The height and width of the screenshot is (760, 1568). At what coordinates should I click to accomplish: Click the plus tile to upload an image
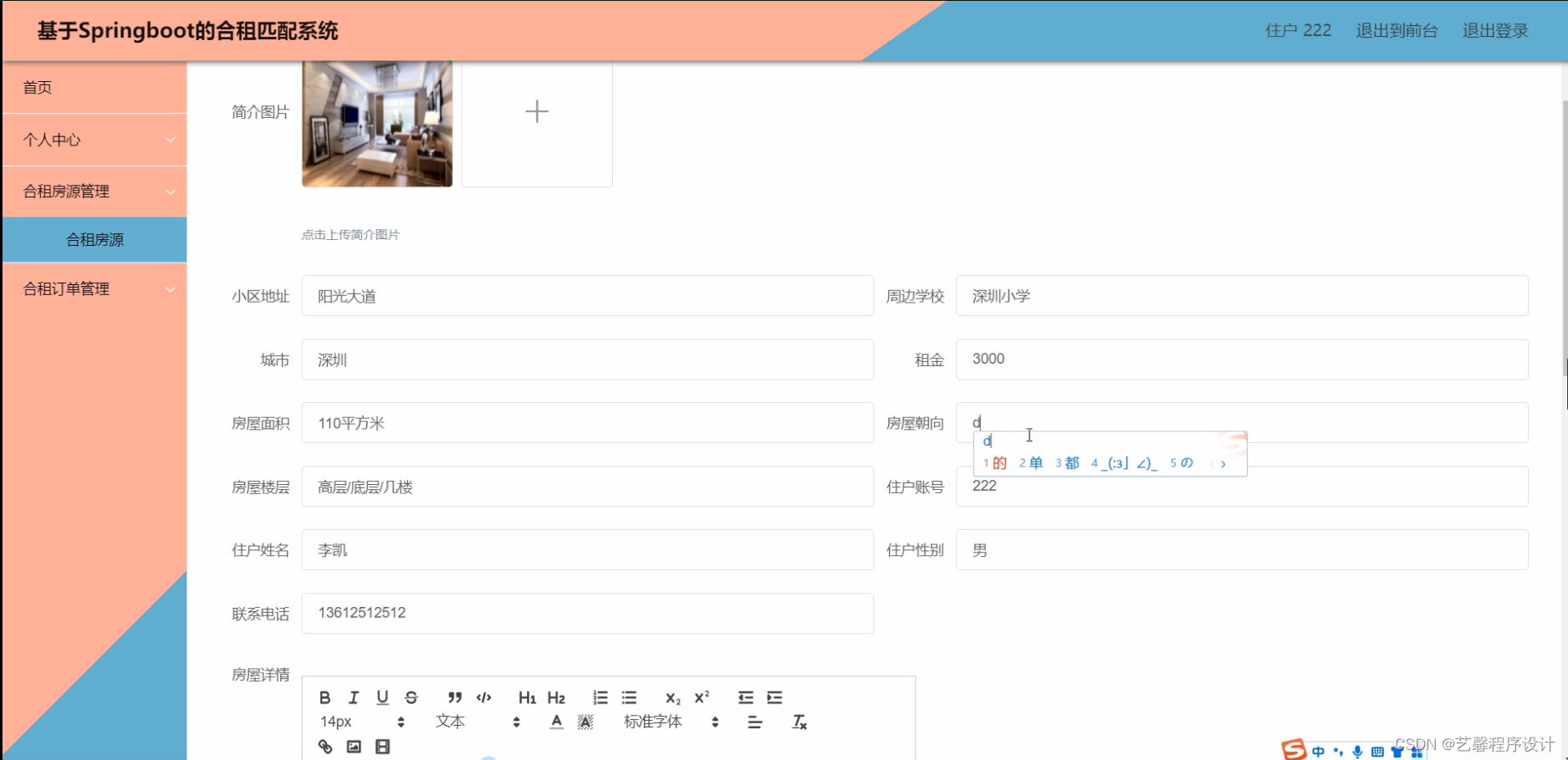click(536, 111)
